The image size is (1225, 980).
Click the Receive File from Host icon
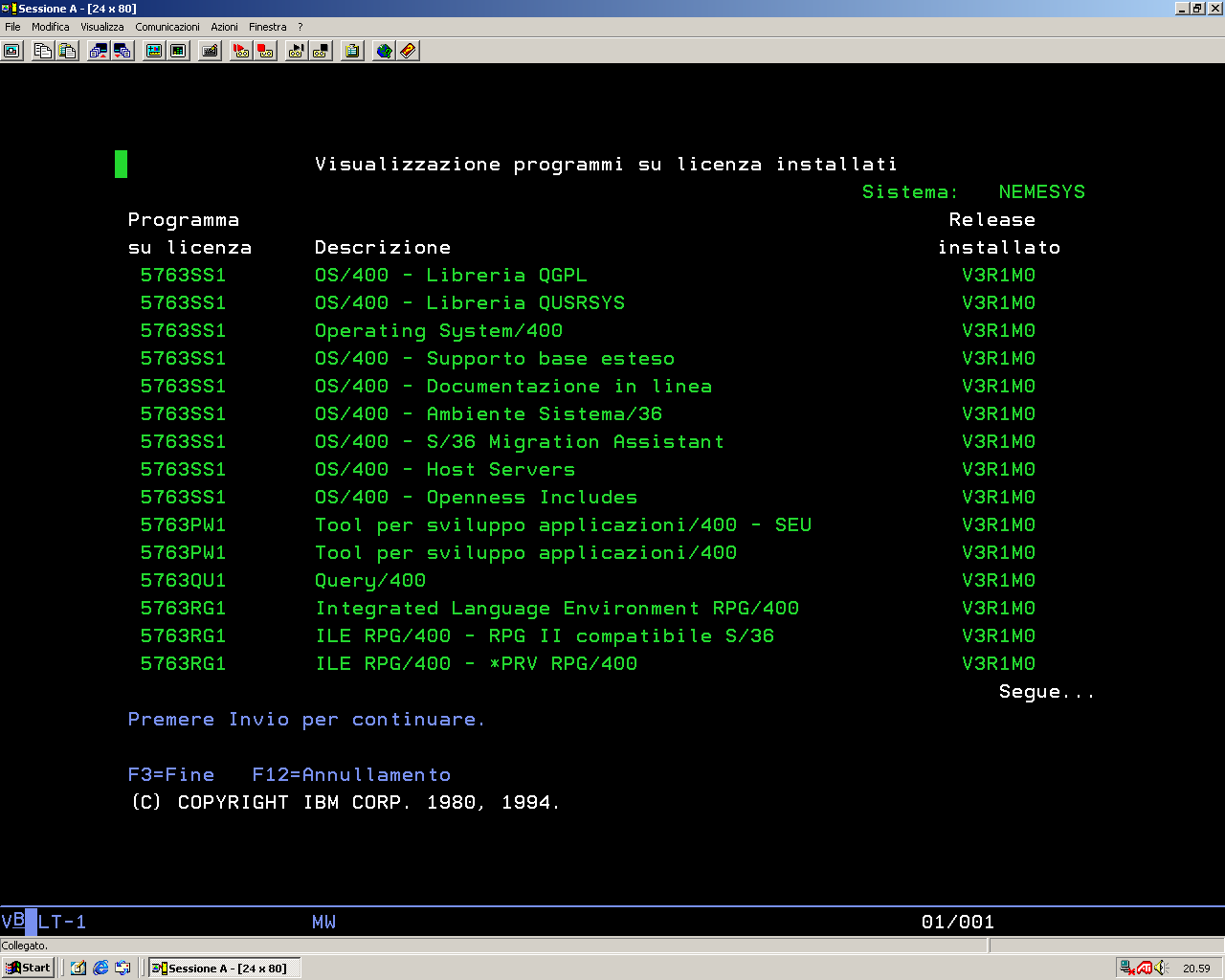coord(122,51)
